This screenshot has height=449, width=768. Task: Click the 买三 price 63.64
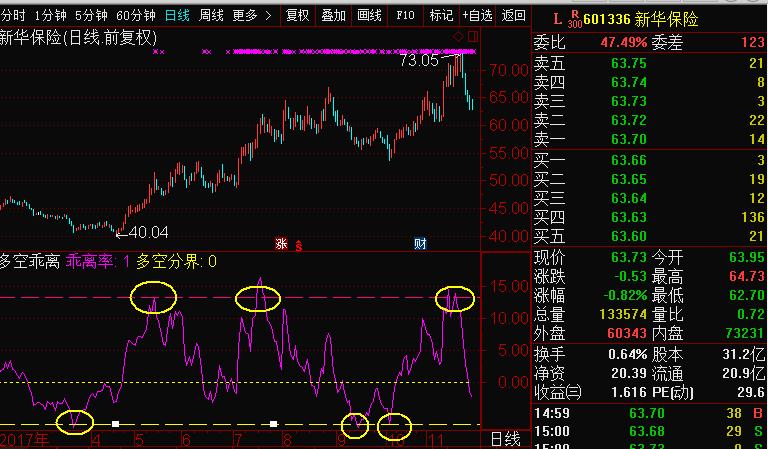click(629, 198)
